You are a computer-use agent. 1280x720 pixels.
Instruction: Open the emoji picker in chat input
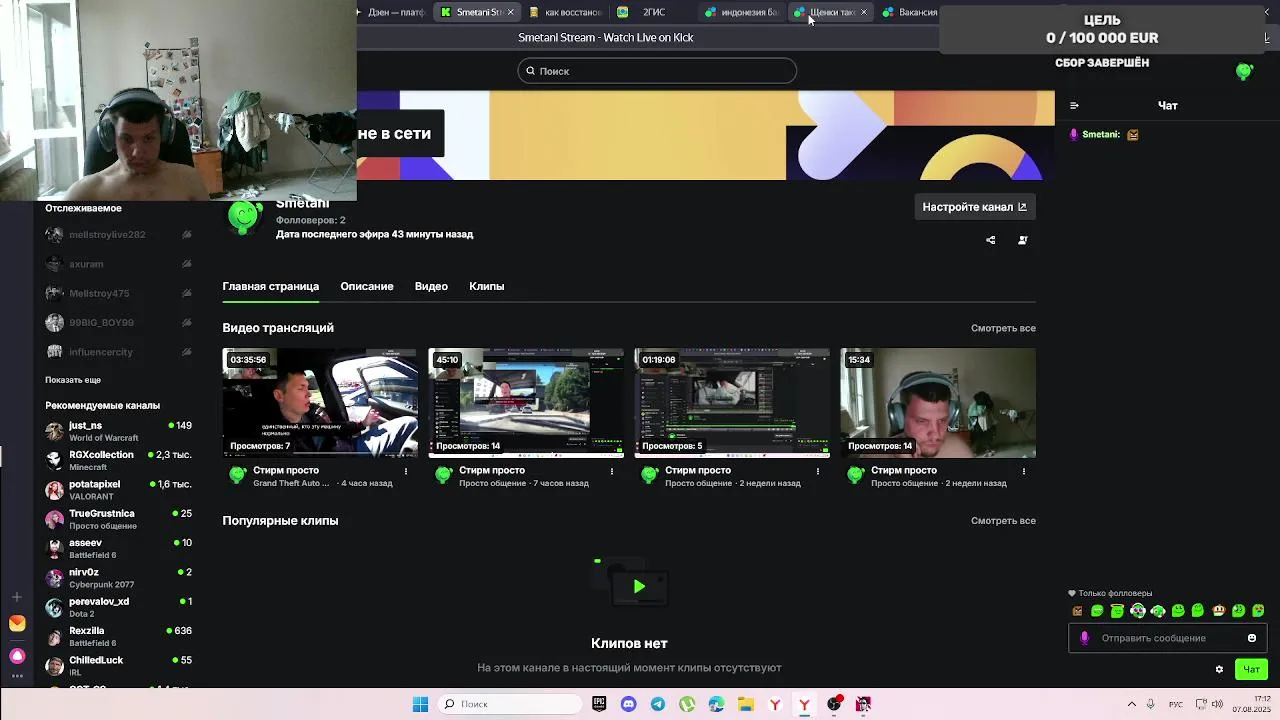click(x=1252, y=638)
